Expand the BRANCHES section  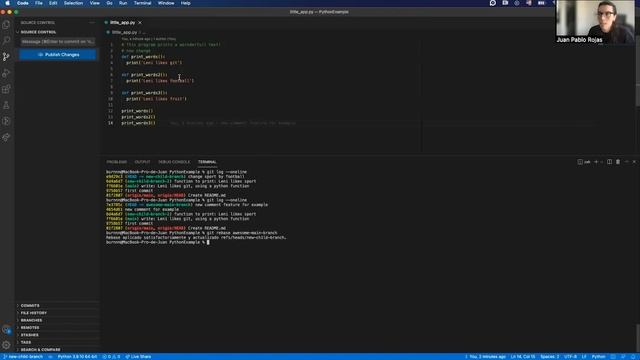click(57, 320)
